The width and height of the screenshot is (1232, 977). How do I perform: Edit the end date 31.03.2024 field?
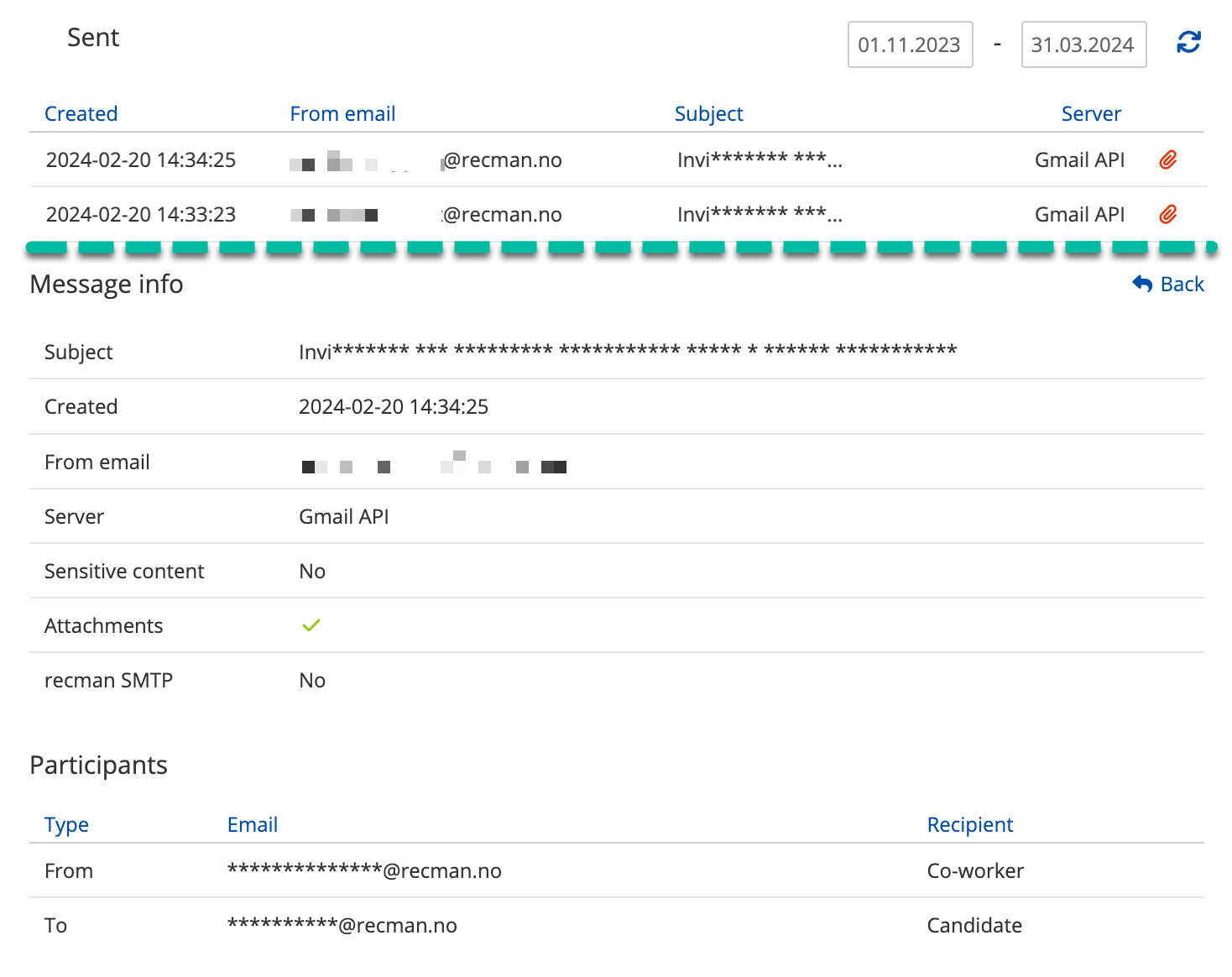point(1083,44)
